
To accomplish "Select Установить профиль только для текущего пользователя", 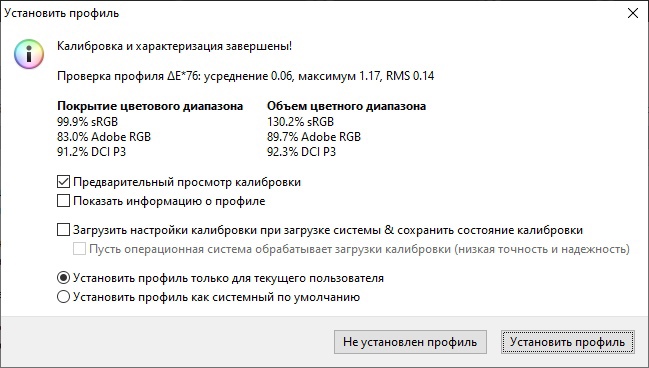I will 63,278.
